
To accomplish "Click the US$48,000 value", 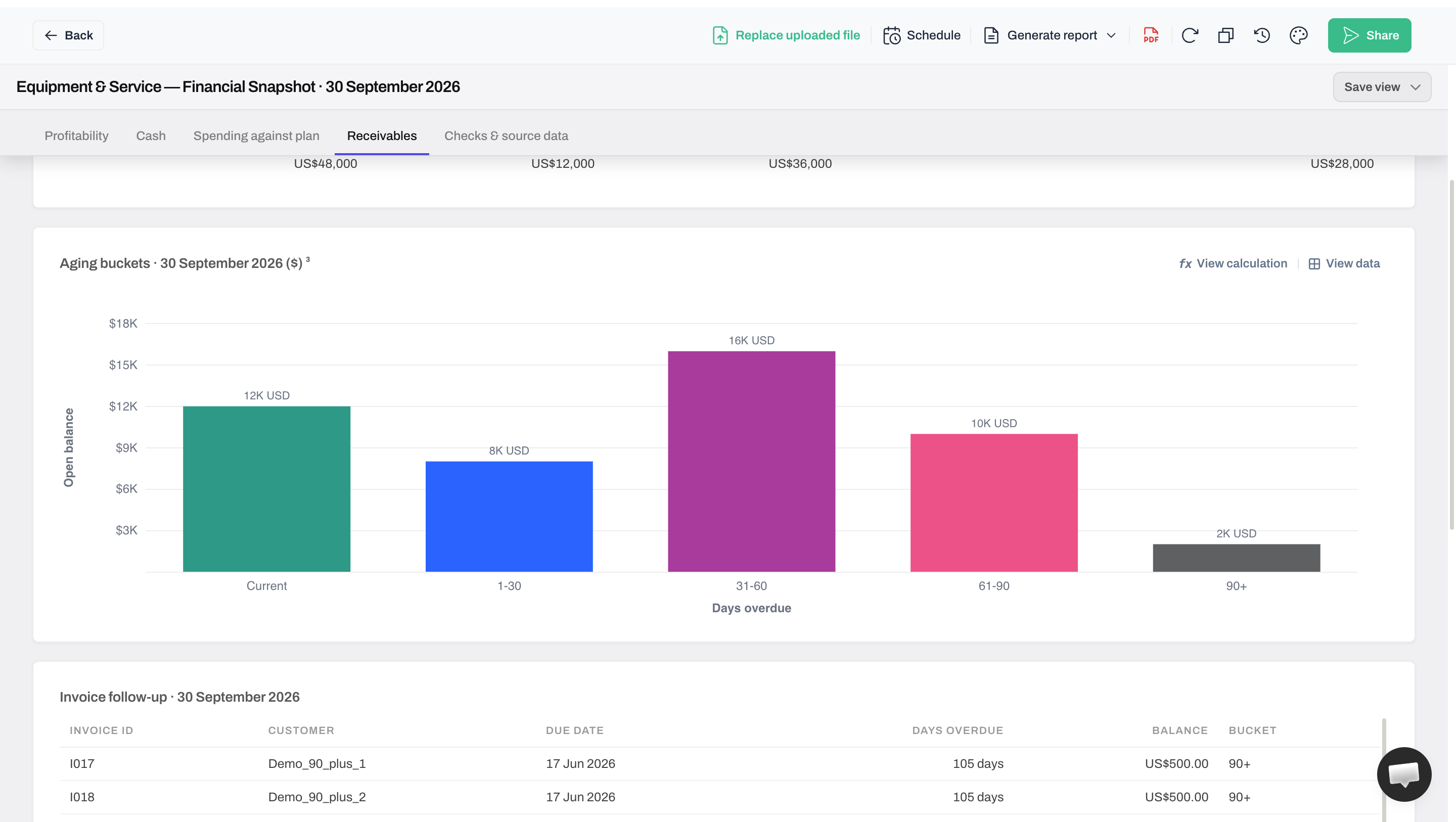I will tap(325, 163).
